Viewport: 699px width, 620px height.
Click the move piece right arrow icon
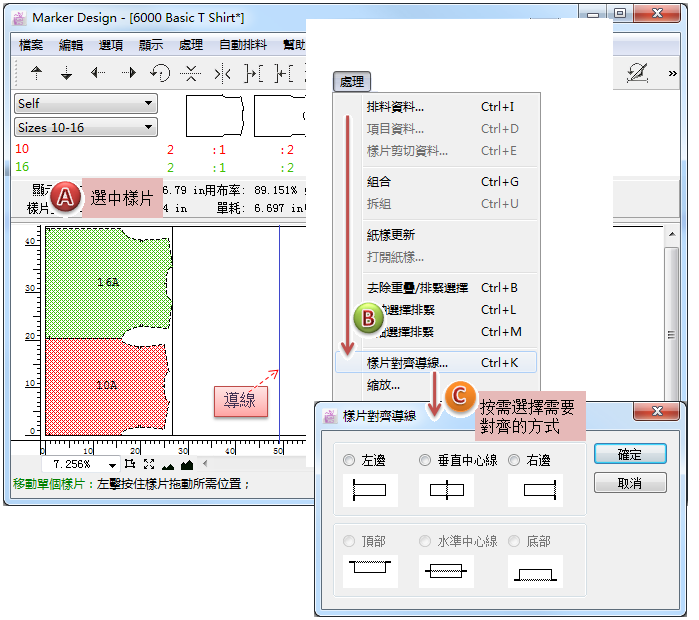coord(129,73)
